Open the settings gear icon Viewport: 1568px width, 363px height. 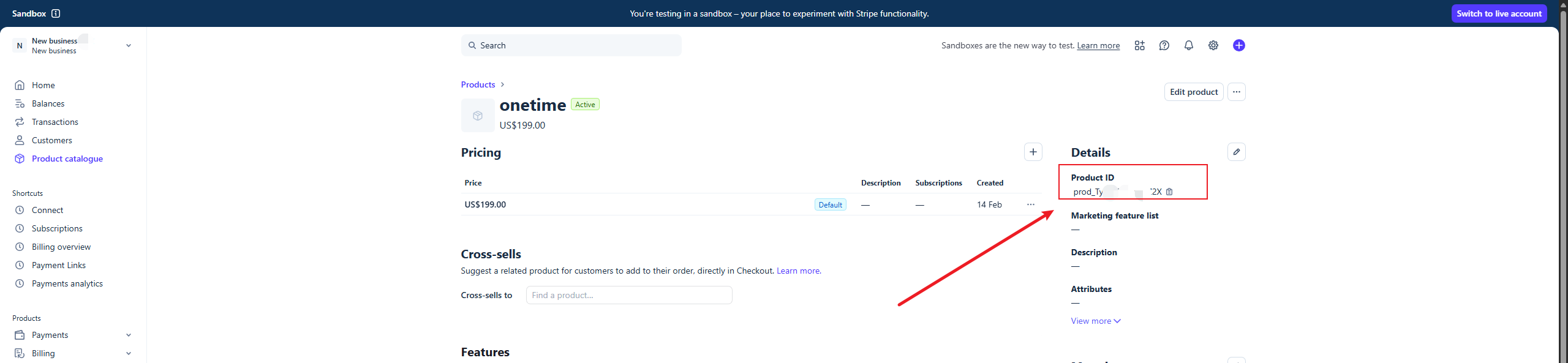coord(1213,45)
